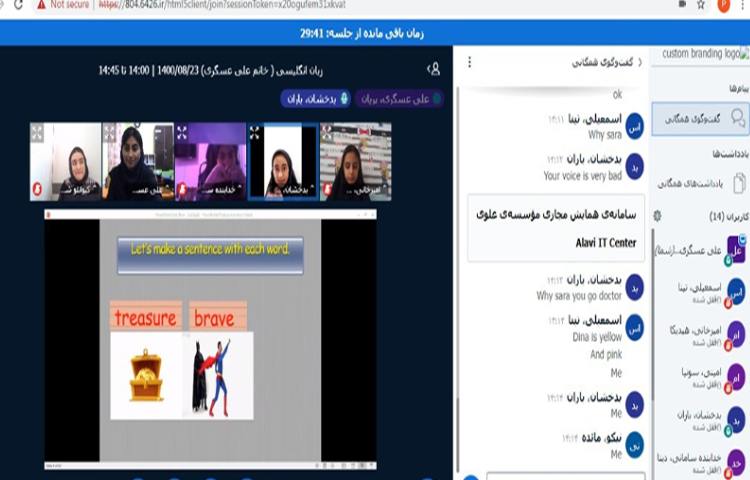Click talking indicator بدخشان، باران
The width and height of the screenshot is (750, 480).
click(316, 99)
